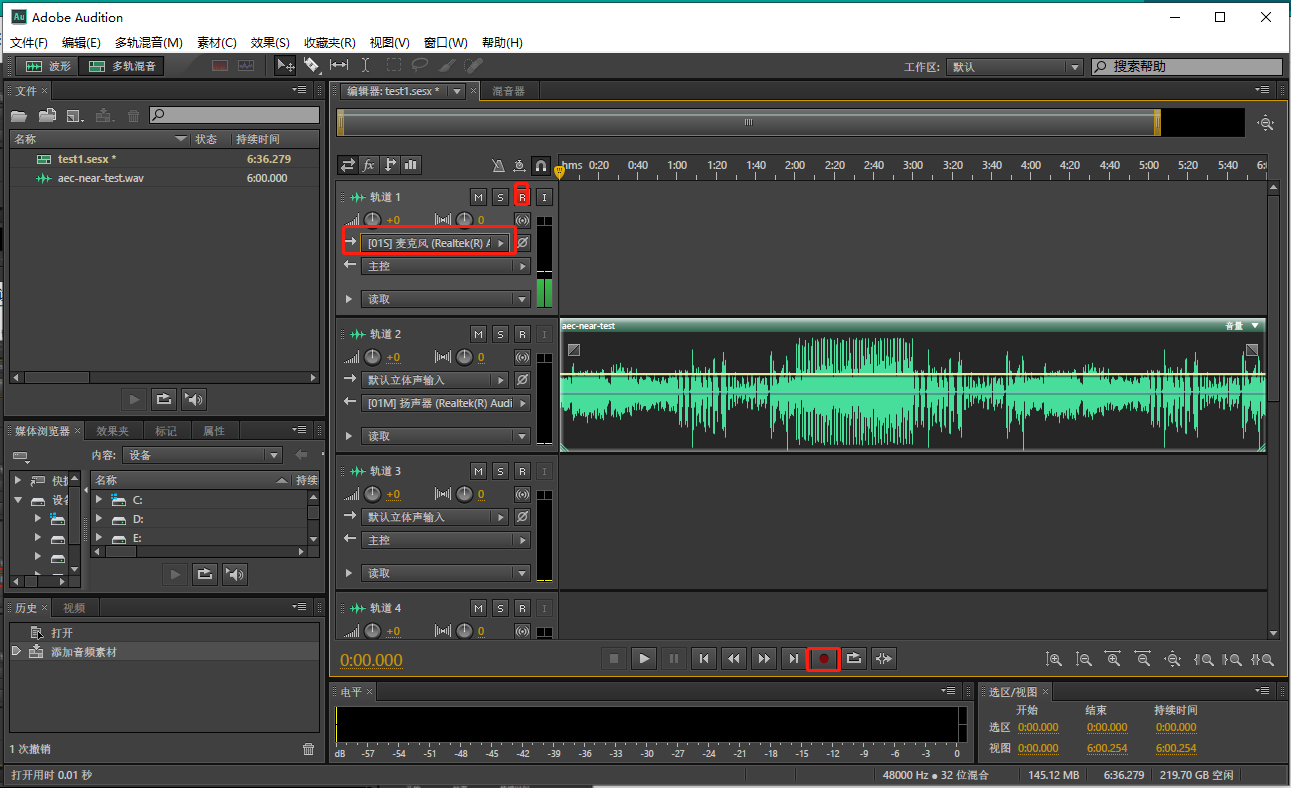The height and width of the screenshot is (788, 1291).
Task: Solo Track 1 with S button
Action: 500,197
